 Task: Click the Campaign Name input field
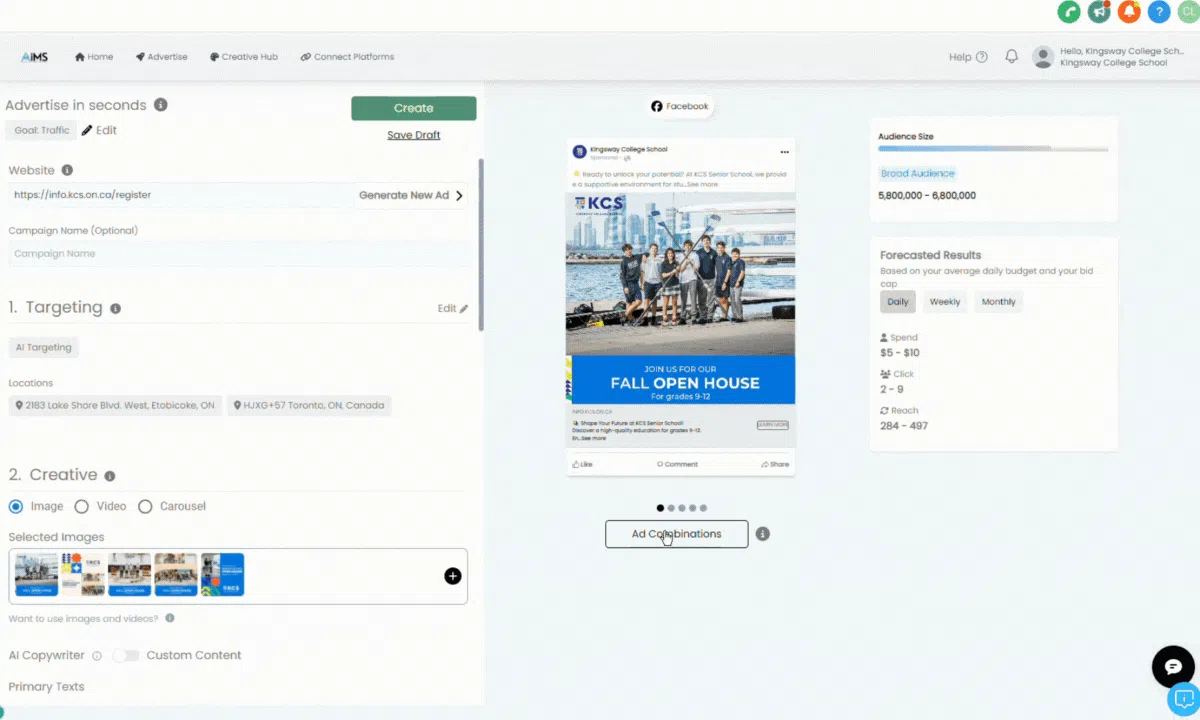(238, 254)
